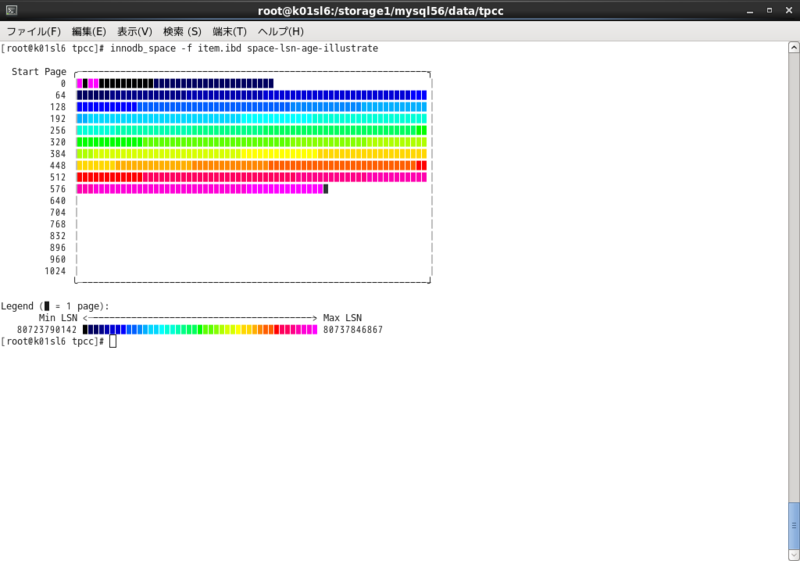The image size is (800, 561).
Task: Click row label '64'
Action: click(61, 95)
